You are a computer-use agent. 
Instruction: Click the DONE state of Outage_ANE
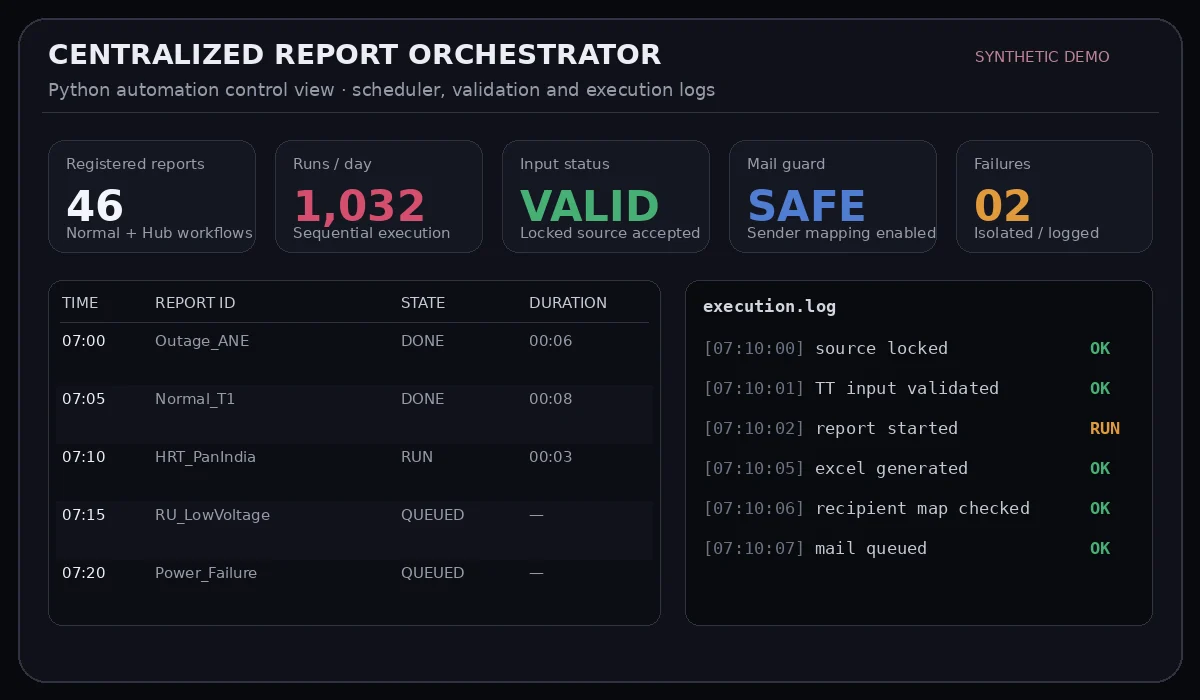click(423, 341)
